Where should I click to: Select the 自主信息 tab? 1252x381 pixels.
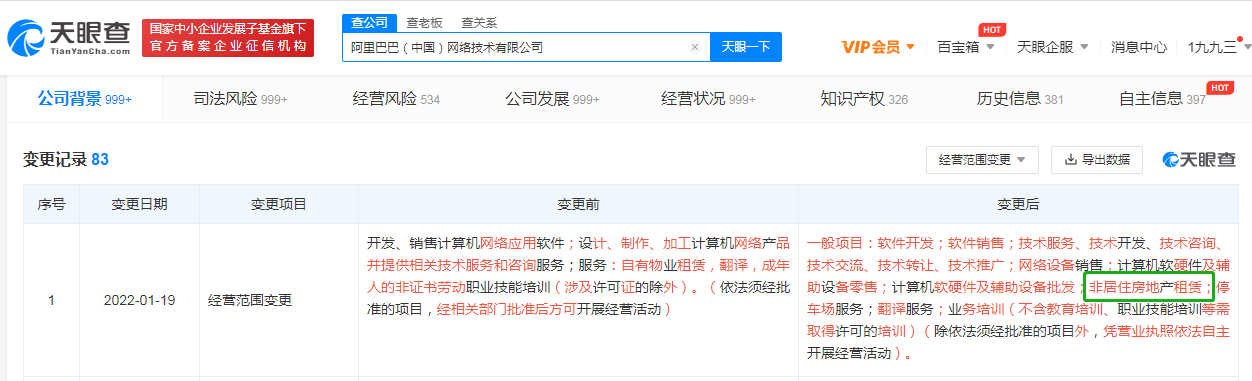coord(1163,99)
